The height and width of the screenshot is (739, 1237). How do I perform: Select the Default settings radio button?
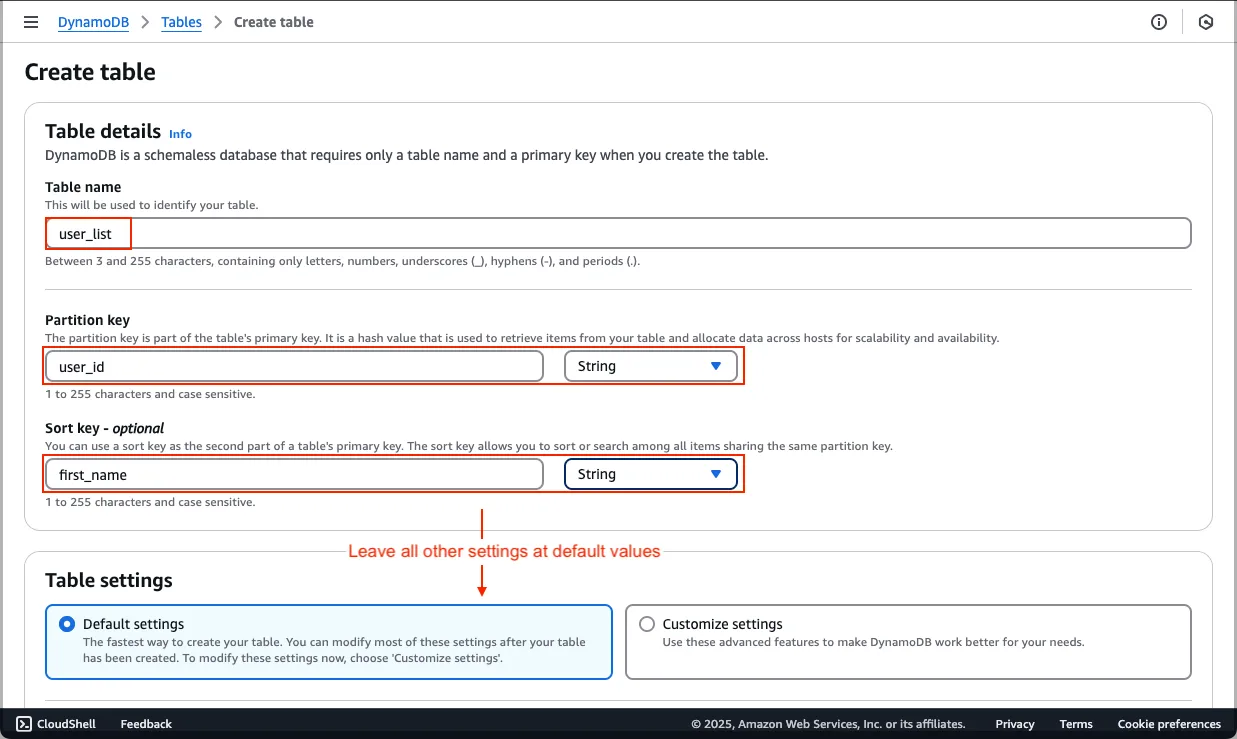[67, 624]
